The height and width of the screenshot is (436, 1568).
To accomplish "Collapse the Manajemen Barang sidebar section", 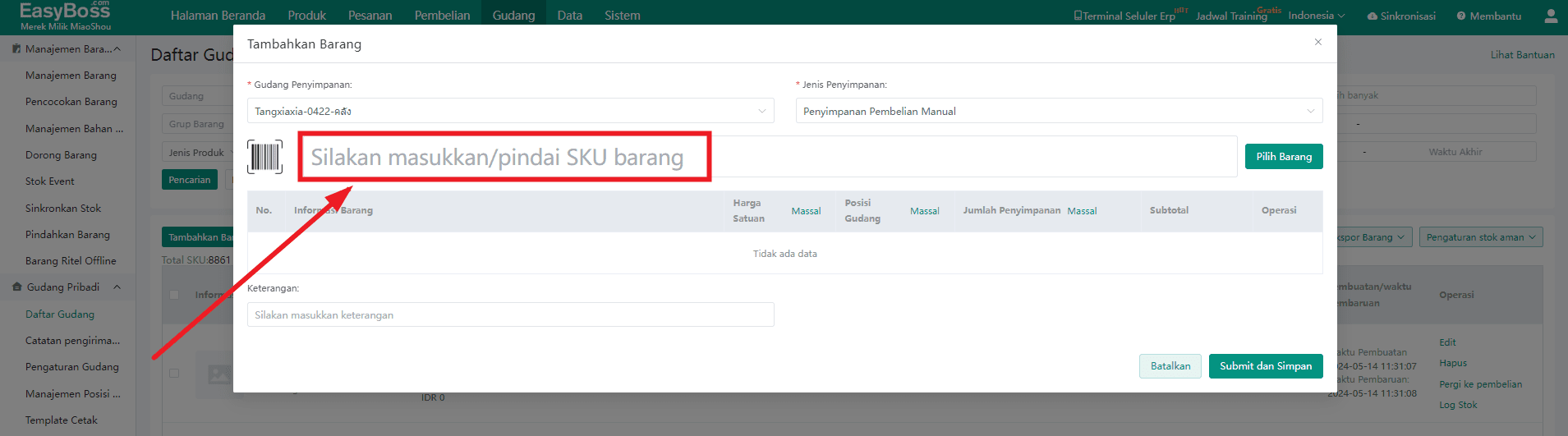I will point(117,49).
